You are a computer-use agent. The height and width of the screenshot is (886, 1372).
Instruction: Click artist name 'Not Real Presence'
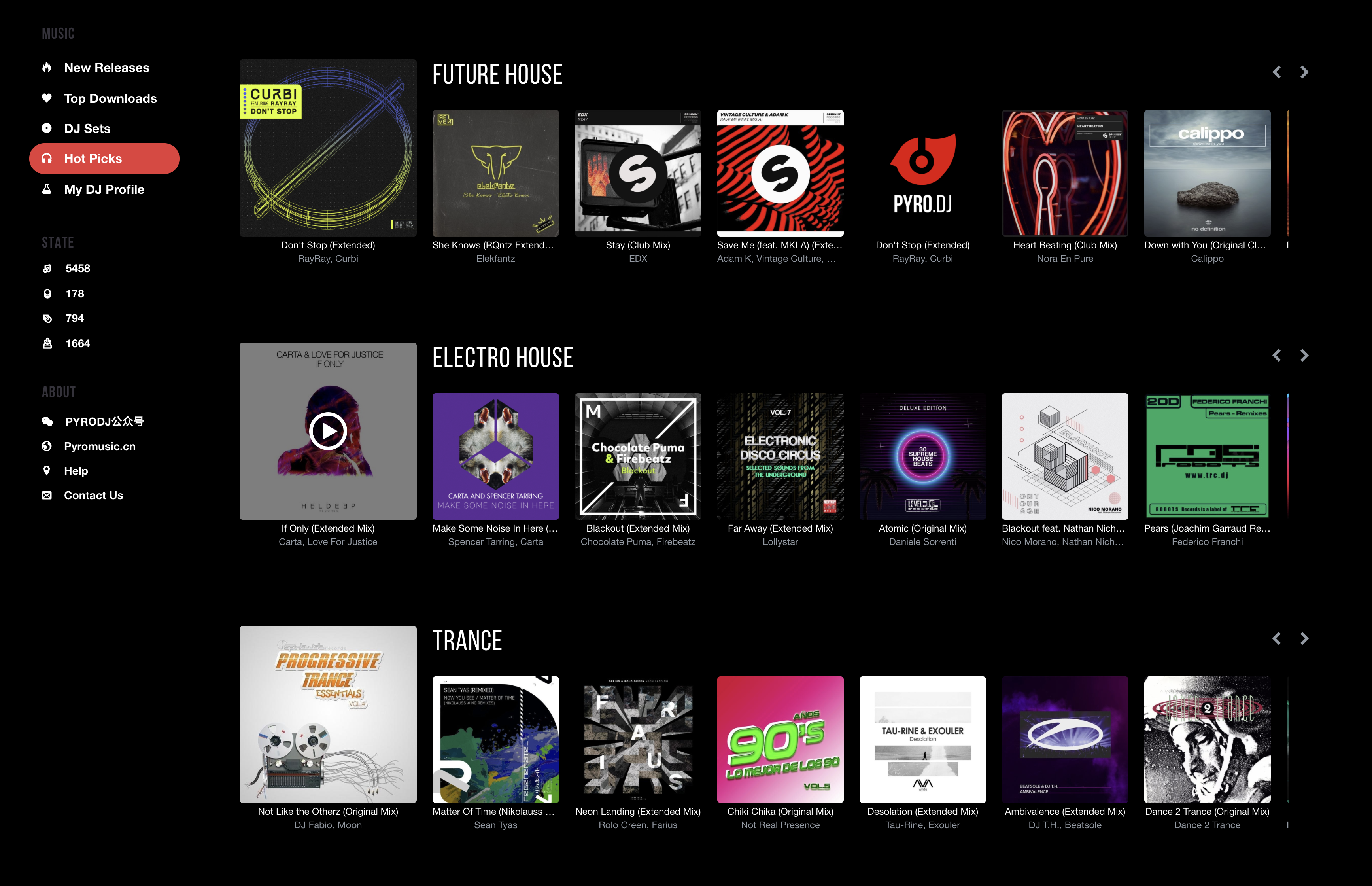pos(780,825)
